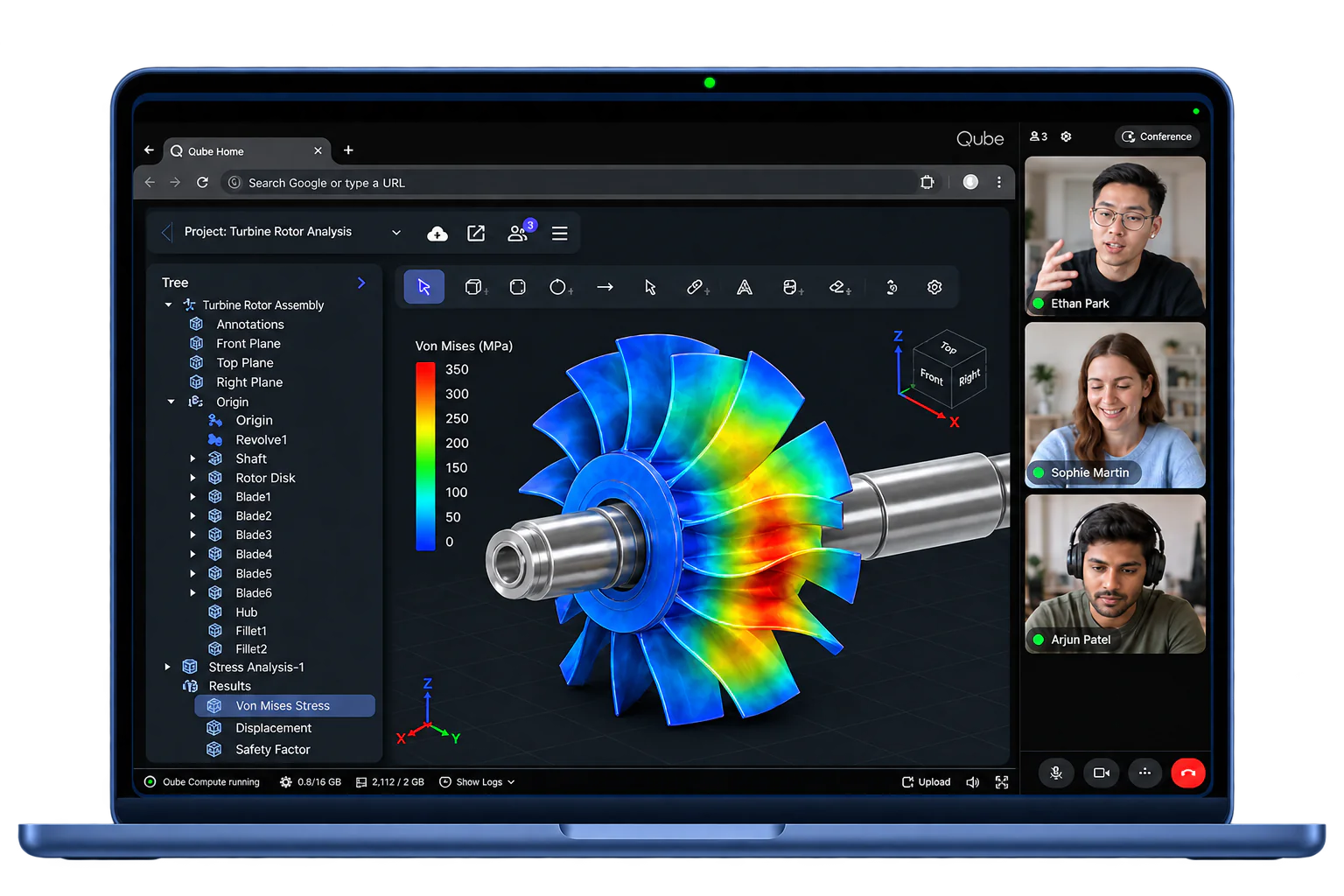Upload project to cloud
The width and height of the screenshot is (1344, 896).
pos(437,234)
